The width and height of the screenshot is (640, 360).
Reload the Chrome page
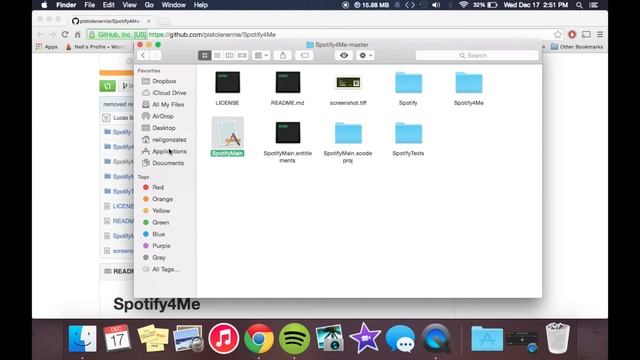65,35
